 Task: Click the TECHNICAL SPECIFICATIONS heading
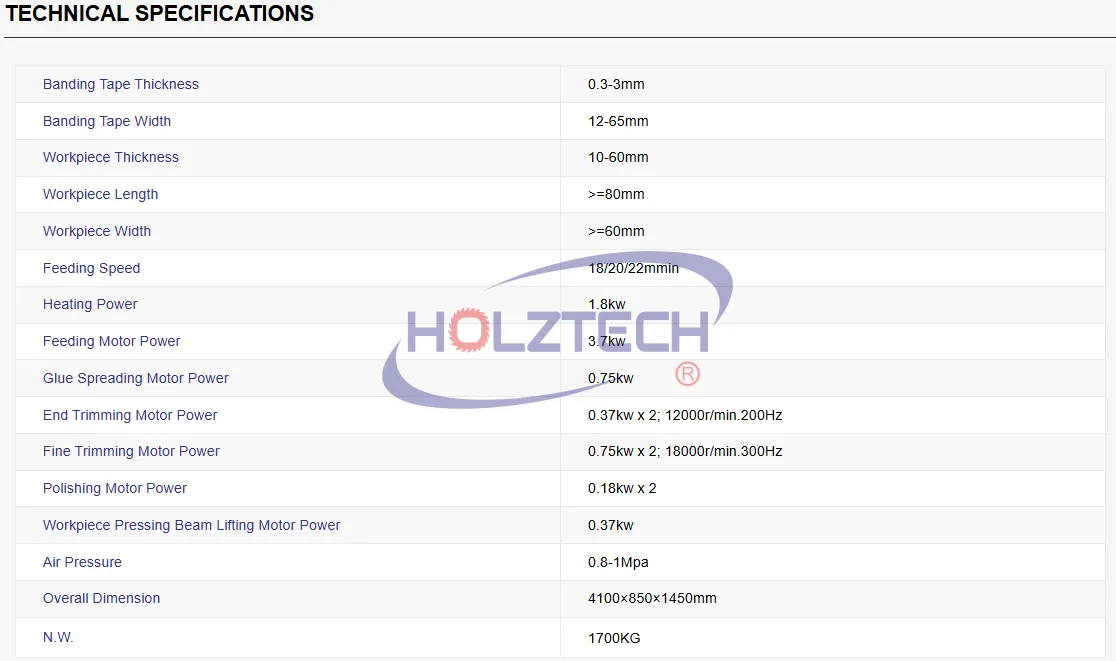159,14
